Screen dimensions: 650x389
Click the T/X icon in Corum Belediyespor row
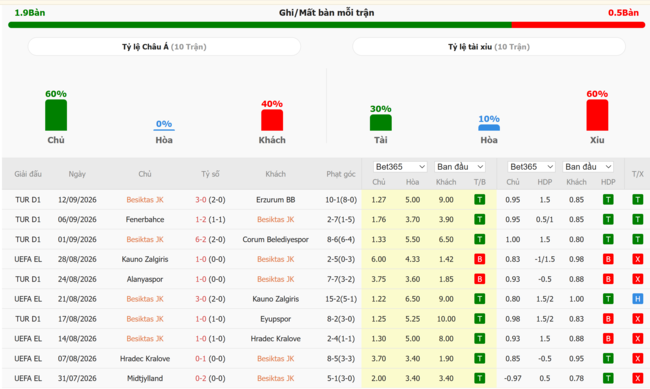637,239
